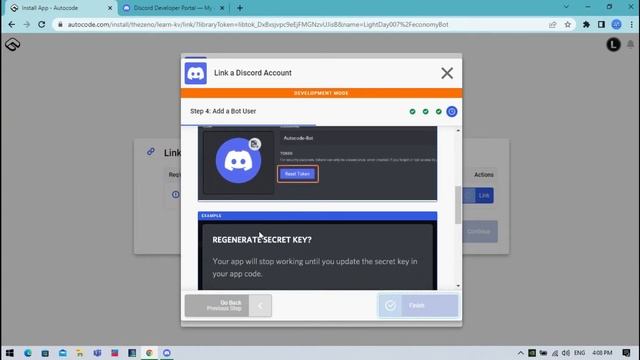Image resolution: width=640 pixels, height=360 pixels.
Task: Click the Autocode logo at top left
Action: [13, 44]
